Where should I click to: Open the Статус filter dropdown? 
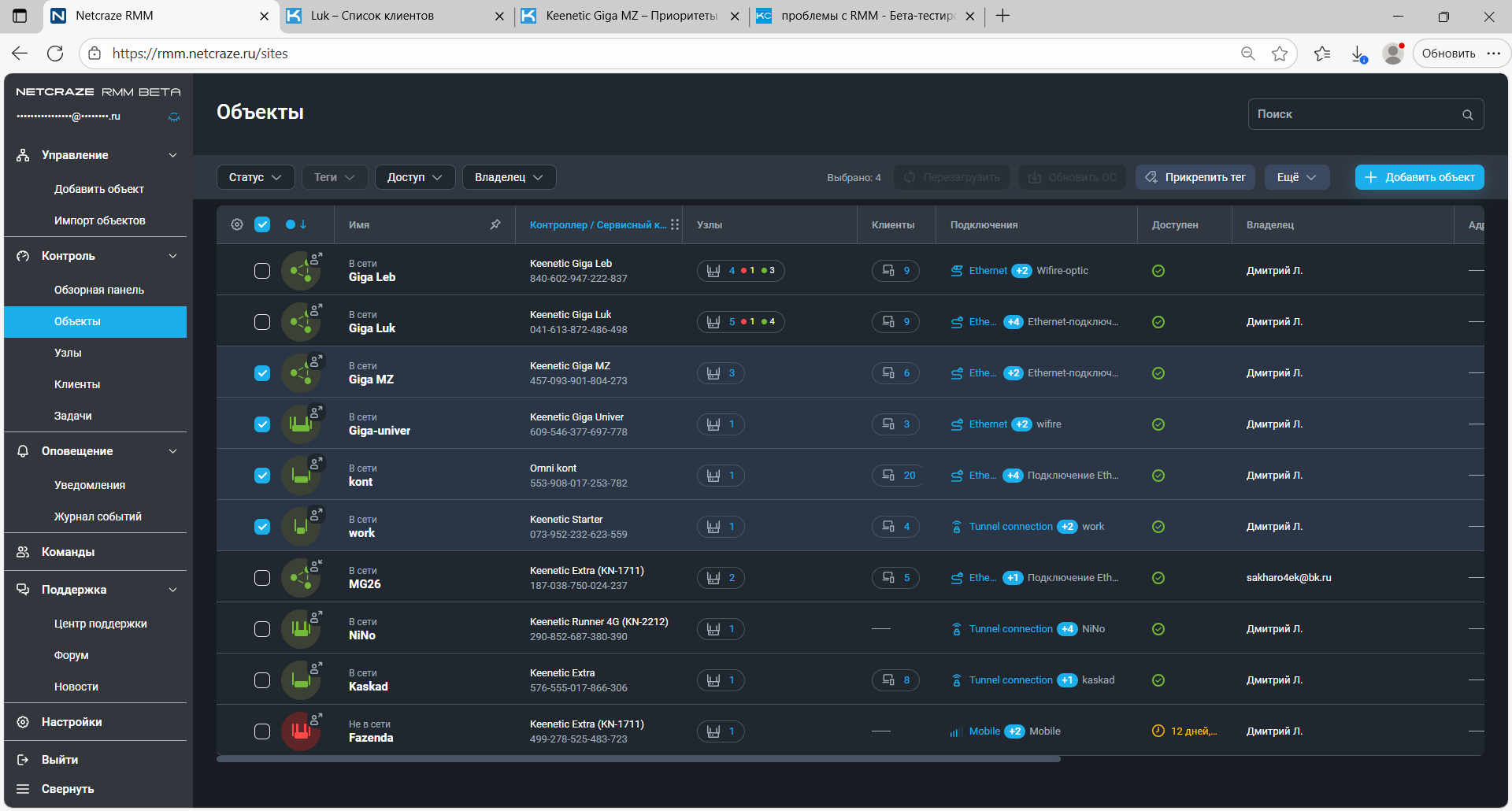tap(255, 177)
